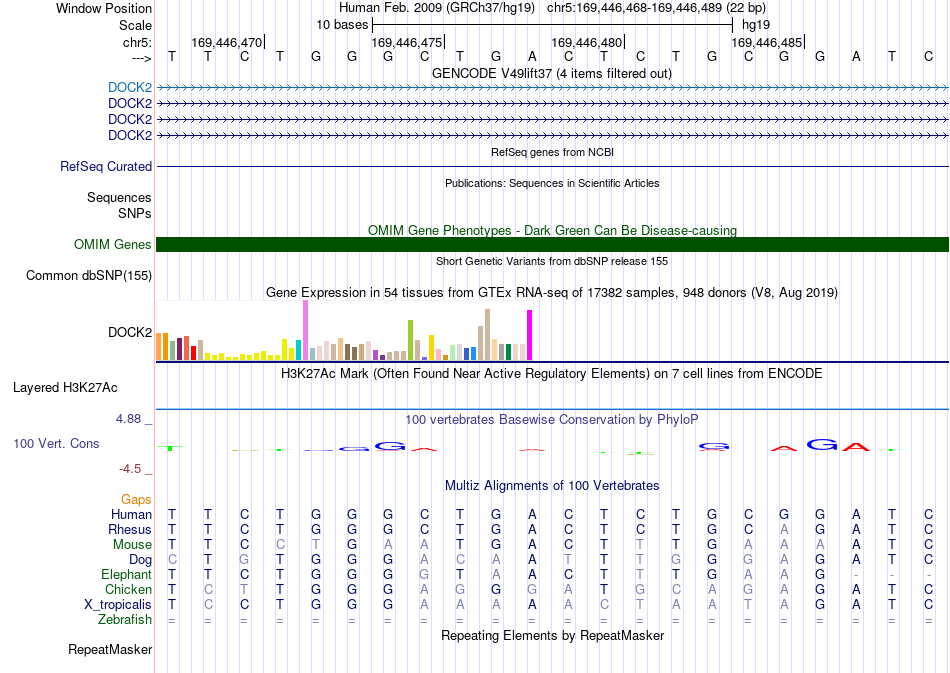Image resolution: width=950 pixels, height=673 pixels.
Task: Click the violet GTEx expression bar
Action: pyautogui.click(x=305, y=330)
